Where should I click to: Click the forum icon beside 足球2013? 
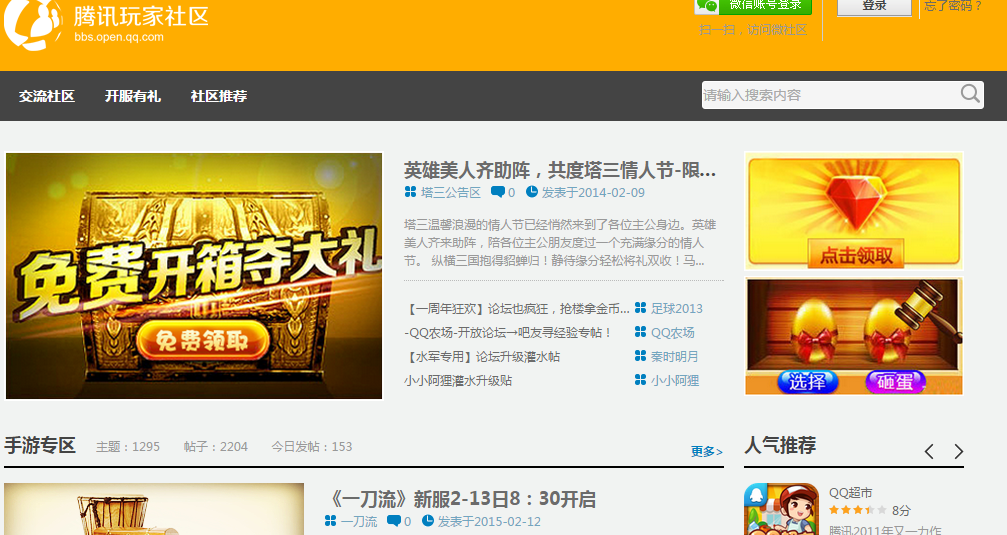[x=640, y=308]
